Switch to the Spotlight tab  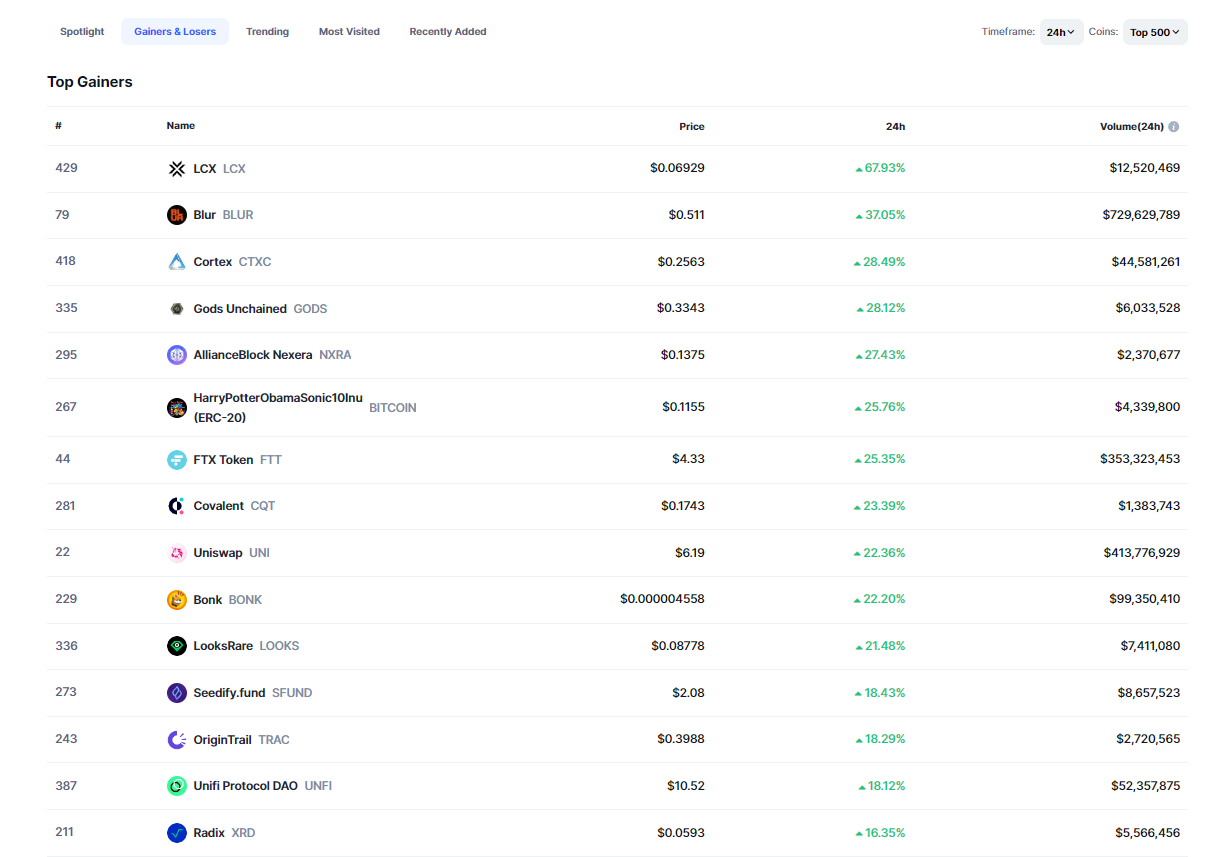click(x=82, y=32)
